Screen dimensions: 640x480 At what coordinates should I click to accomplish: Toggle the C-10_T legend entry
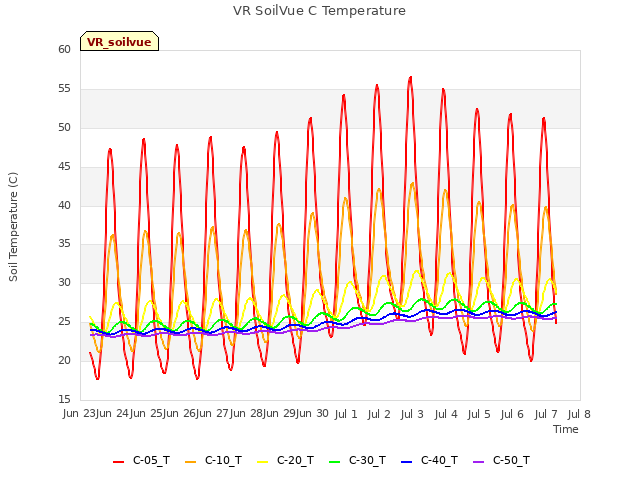(x=213, y=460)
